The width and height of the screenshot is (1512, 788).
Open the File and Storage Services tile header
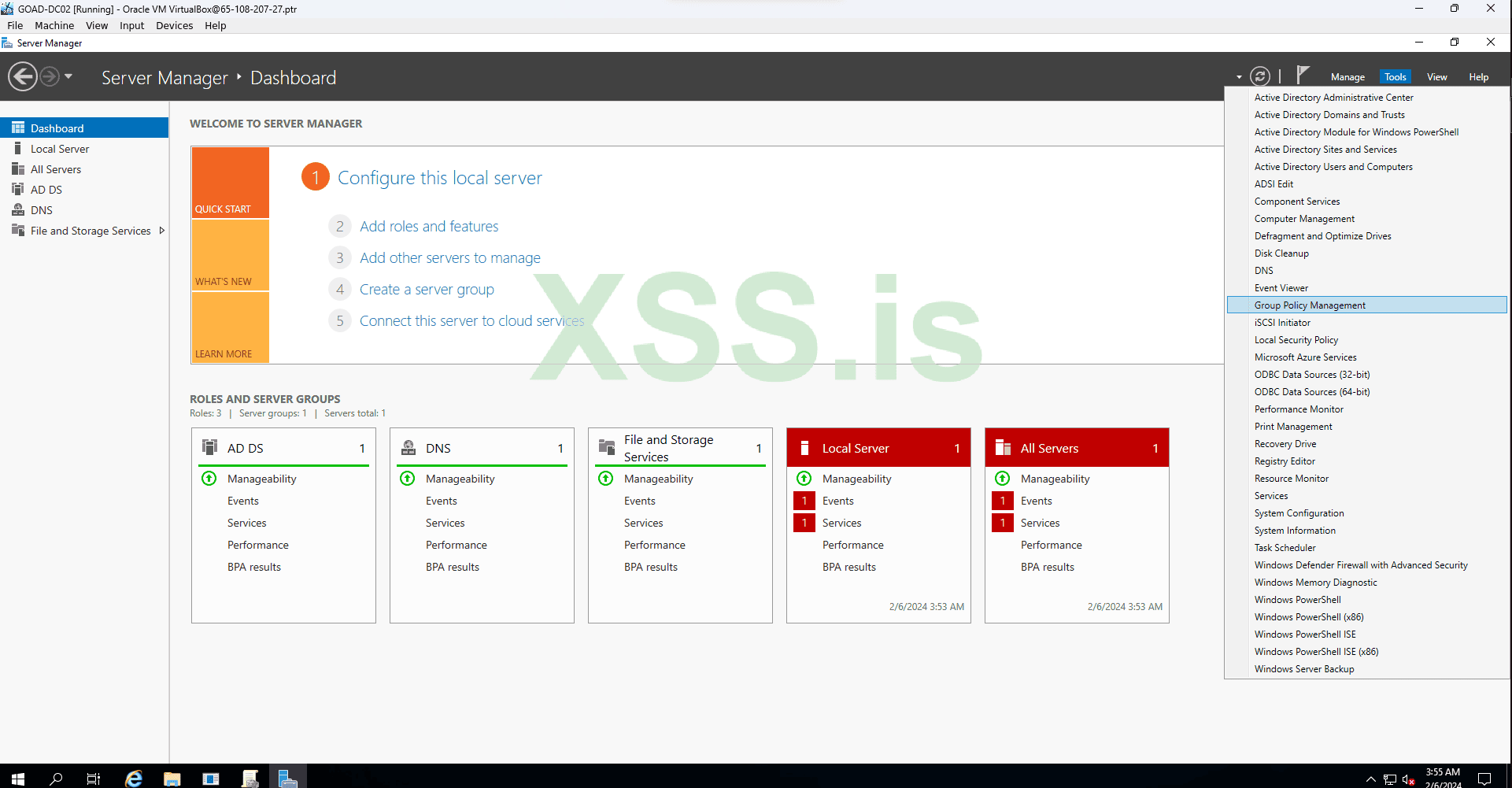(680, 448)
